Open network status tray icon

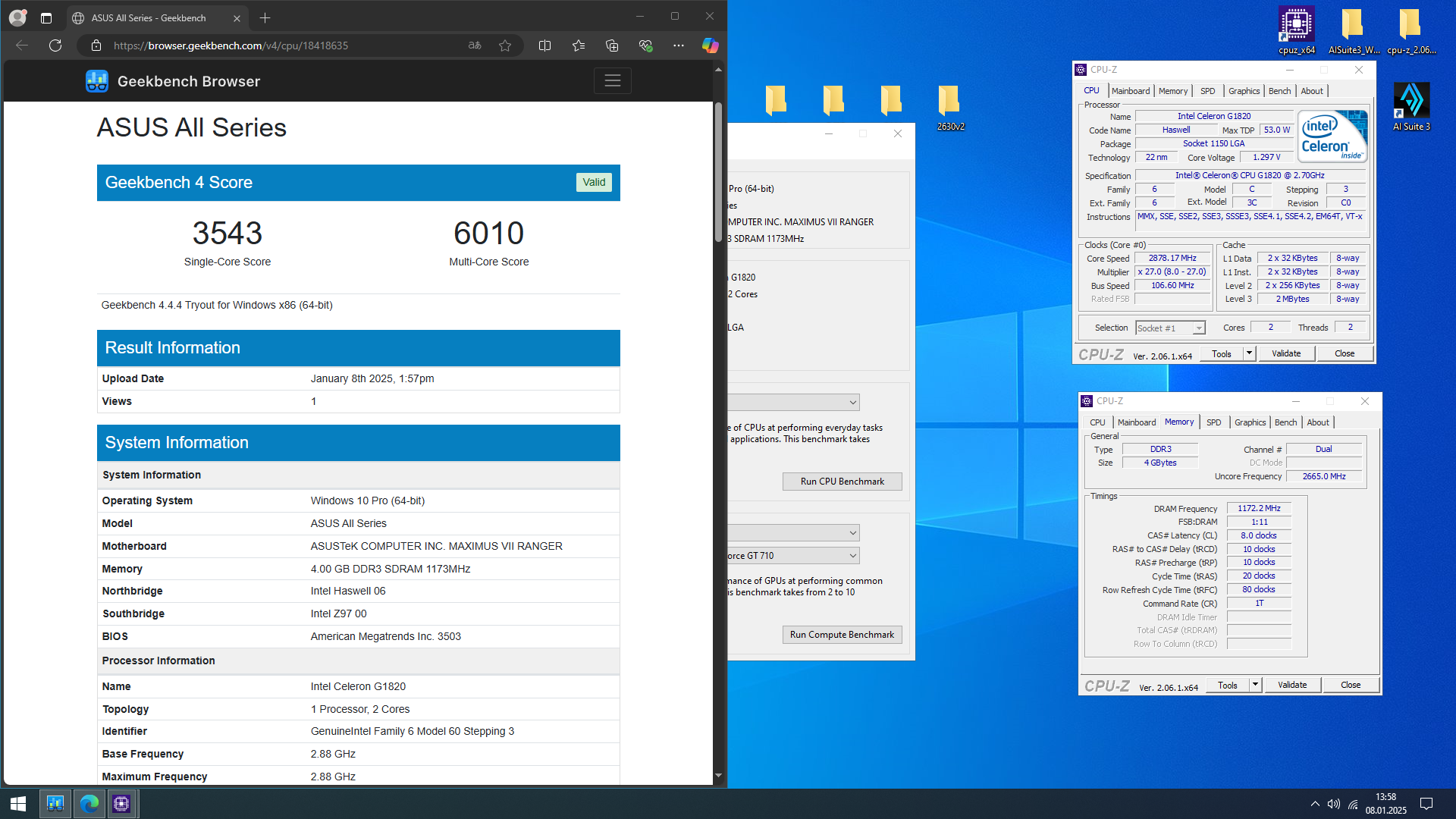coord(1353,804)
